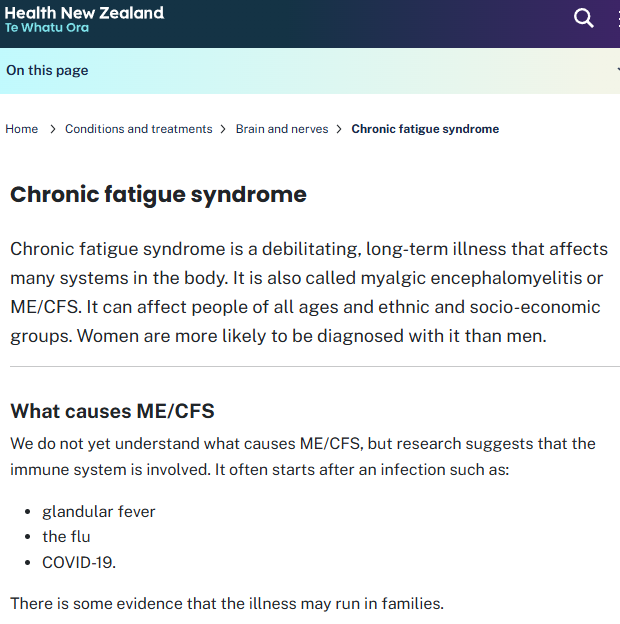The width and height of the screenshot is (620, 624).
Task: Navigate to the Brain and nerves breadcrumb
Action: point(282,129)
